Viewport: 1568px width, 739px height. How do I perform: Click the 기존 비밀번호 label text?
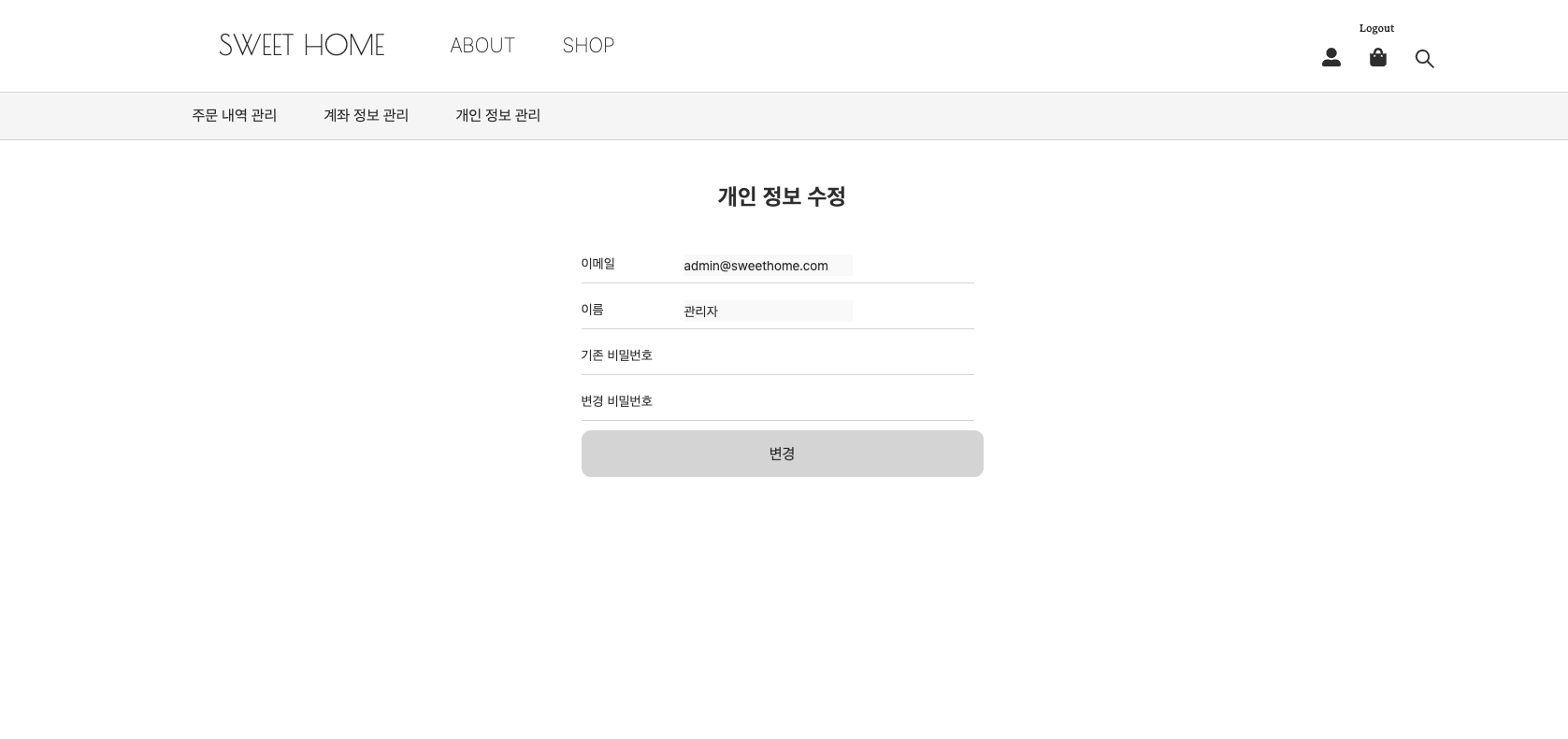pyautogui.click(x=617, y=355)
